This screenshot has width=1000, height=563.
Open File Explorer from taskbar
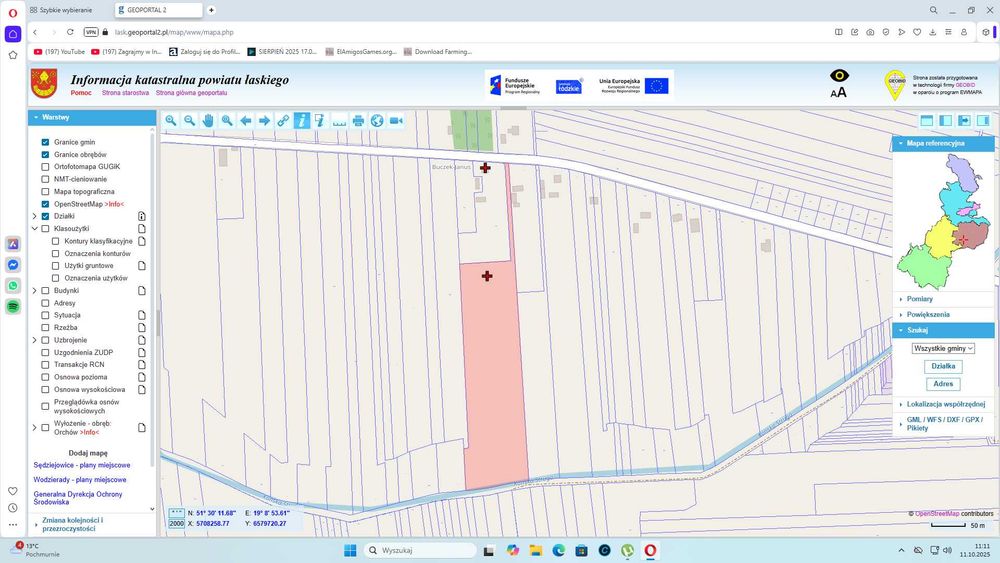coord(535,550)
